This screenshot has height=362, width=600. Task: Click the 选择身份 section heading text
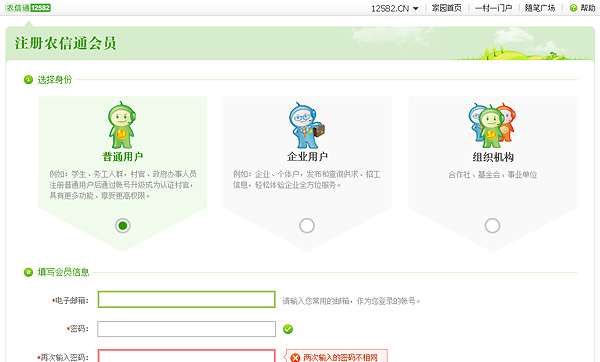pos(55,80)
